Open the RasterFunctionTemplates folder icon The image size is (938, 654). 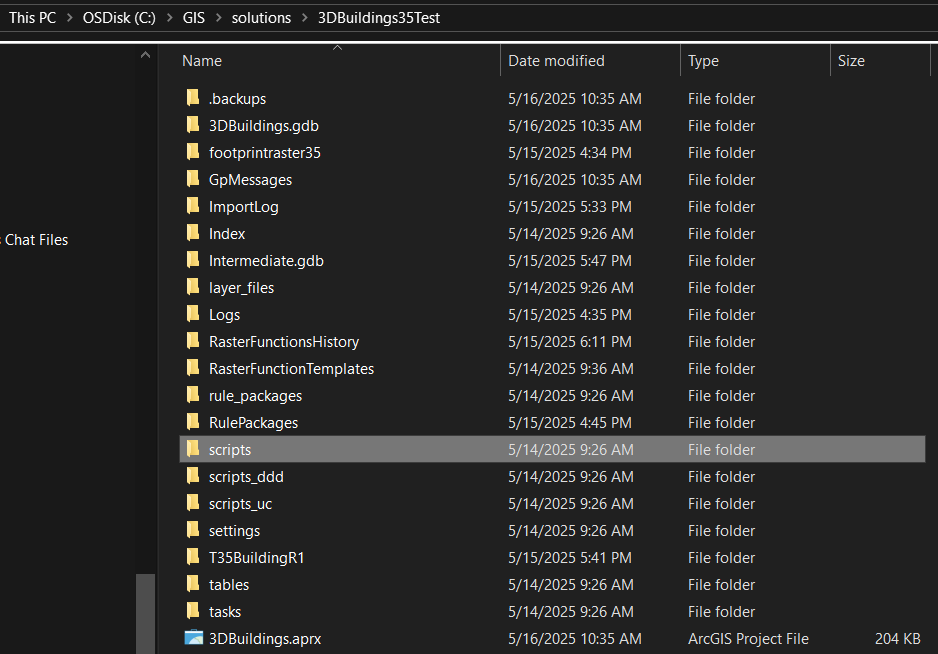[193, 368]
